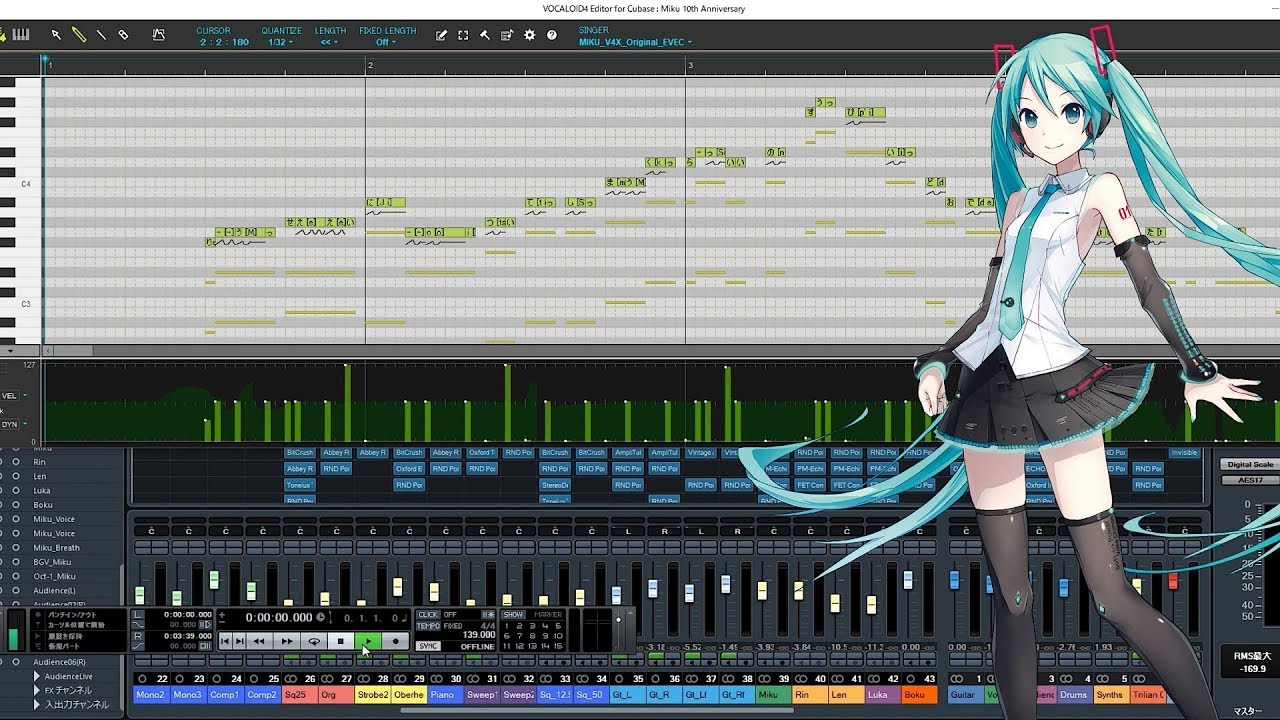Toggle the TEMPO track button
1280x720 pixels.
[x=428, y=626]
